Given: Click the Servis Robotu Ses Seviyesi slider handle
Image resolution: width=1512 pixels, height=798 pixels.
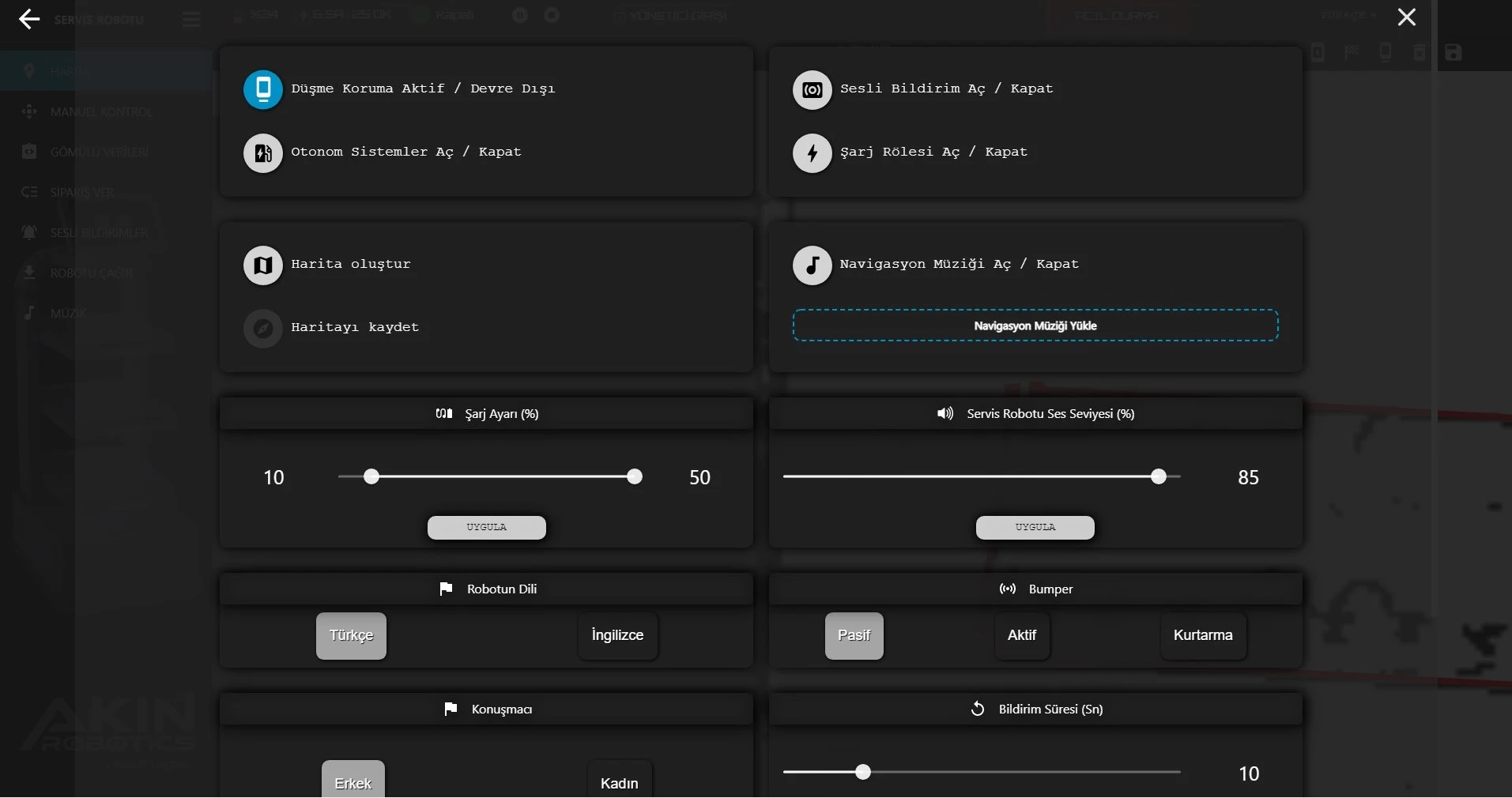Looking at the screenshot, I should pyautogui.click(x=1158, y=476).
